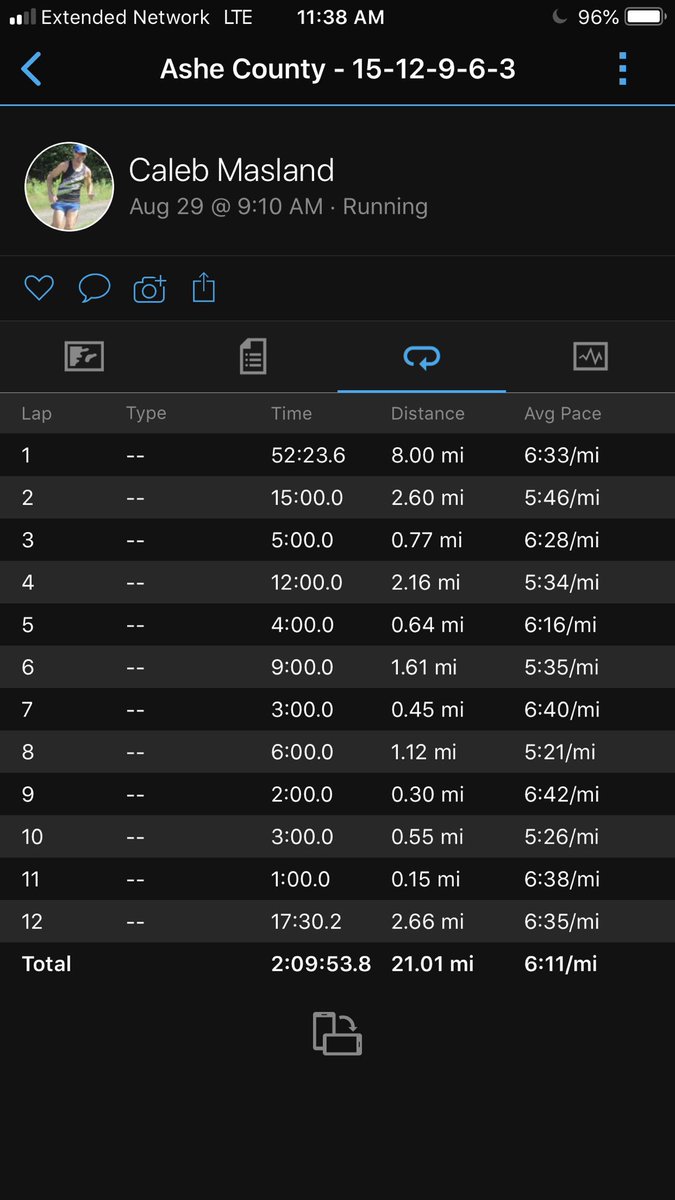
Task: Select lap 2 time 15:00.0
Action: click(x=307, y=497)
